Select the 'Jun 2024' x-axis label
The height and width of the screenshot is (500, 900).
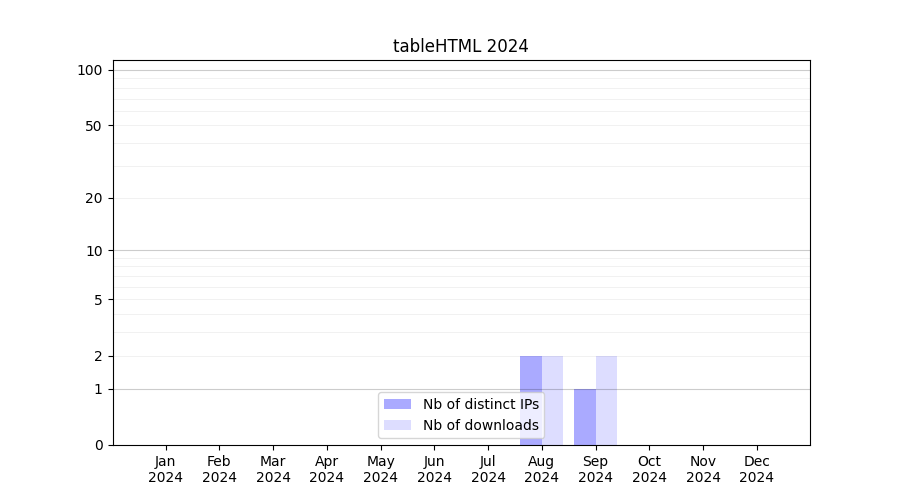click(434, 469)
